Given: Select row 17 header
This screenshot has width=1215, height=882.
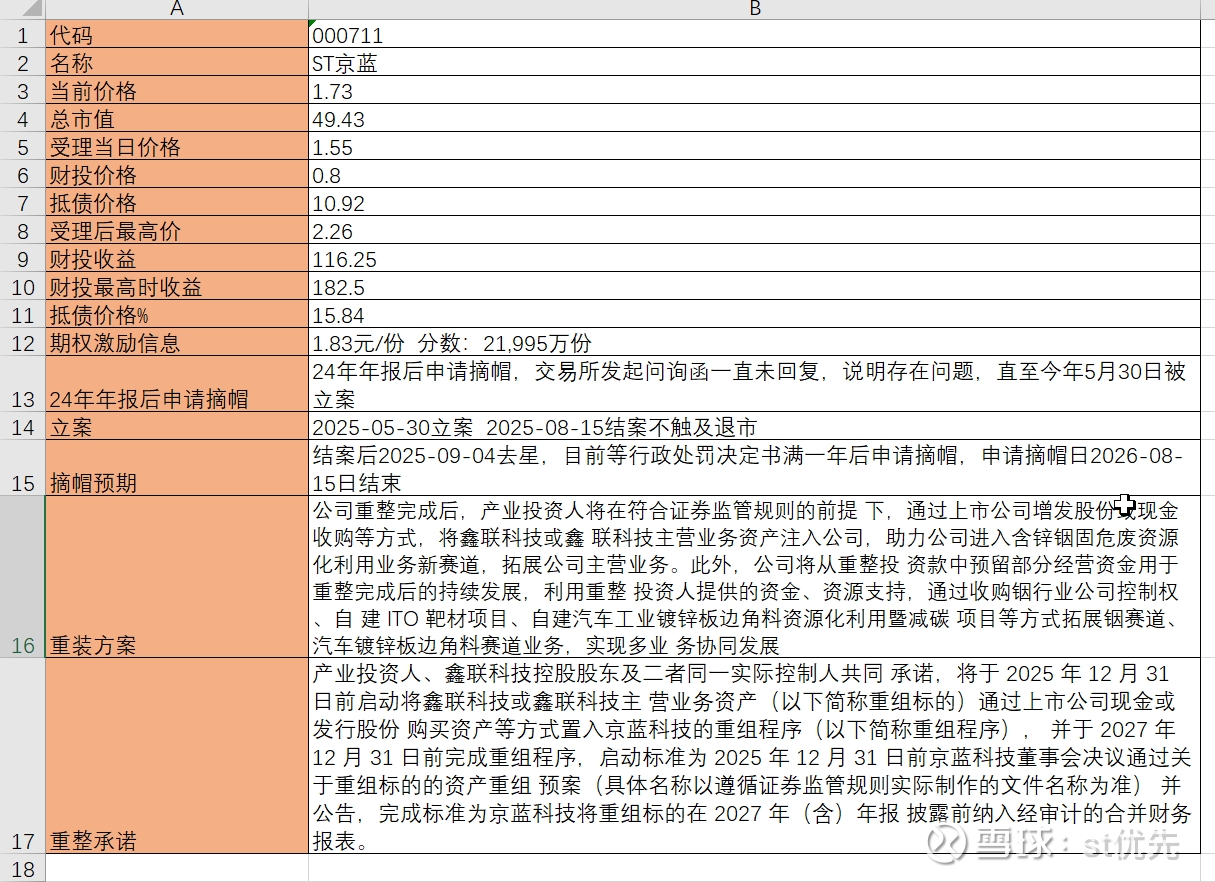Looking at the screenshot, I should tap(22, 755).
